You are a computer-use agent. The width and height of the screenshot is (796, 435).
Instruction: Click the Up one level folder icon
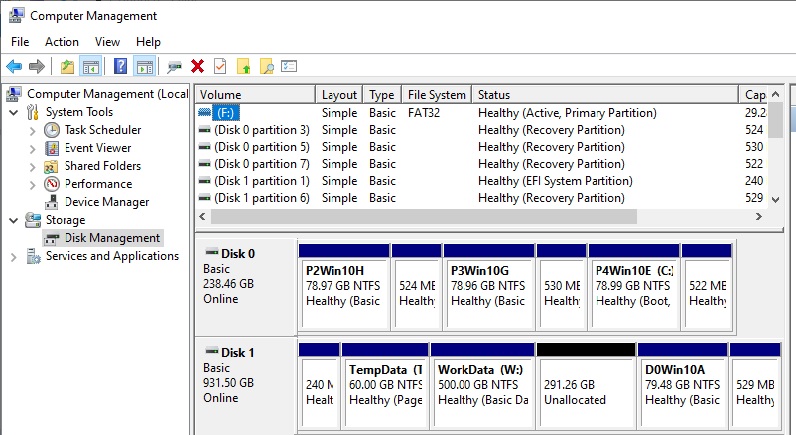click(x=67, y=66)
